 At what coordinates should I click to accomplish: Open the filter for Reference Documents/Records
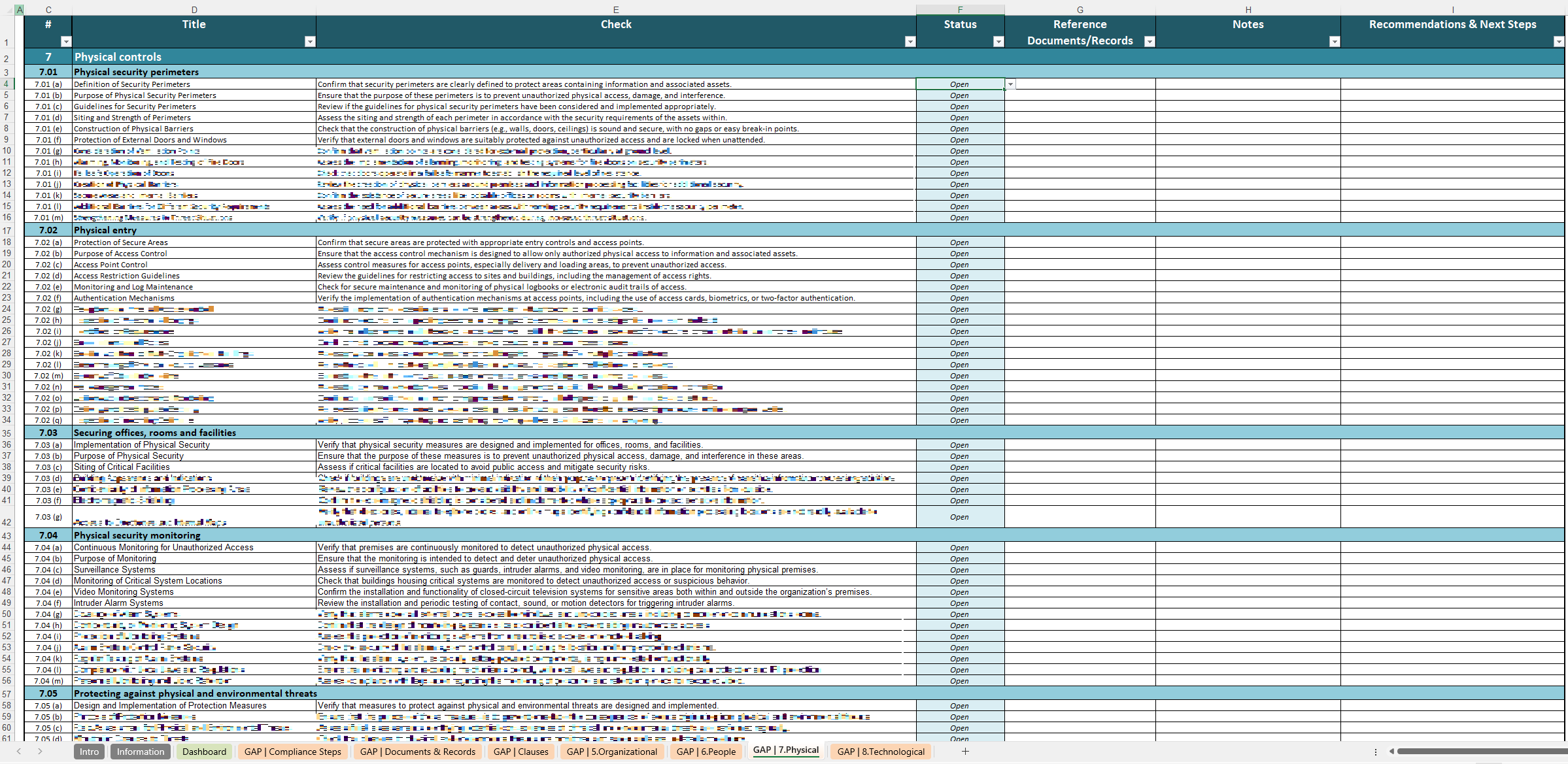coord(1150,41)
